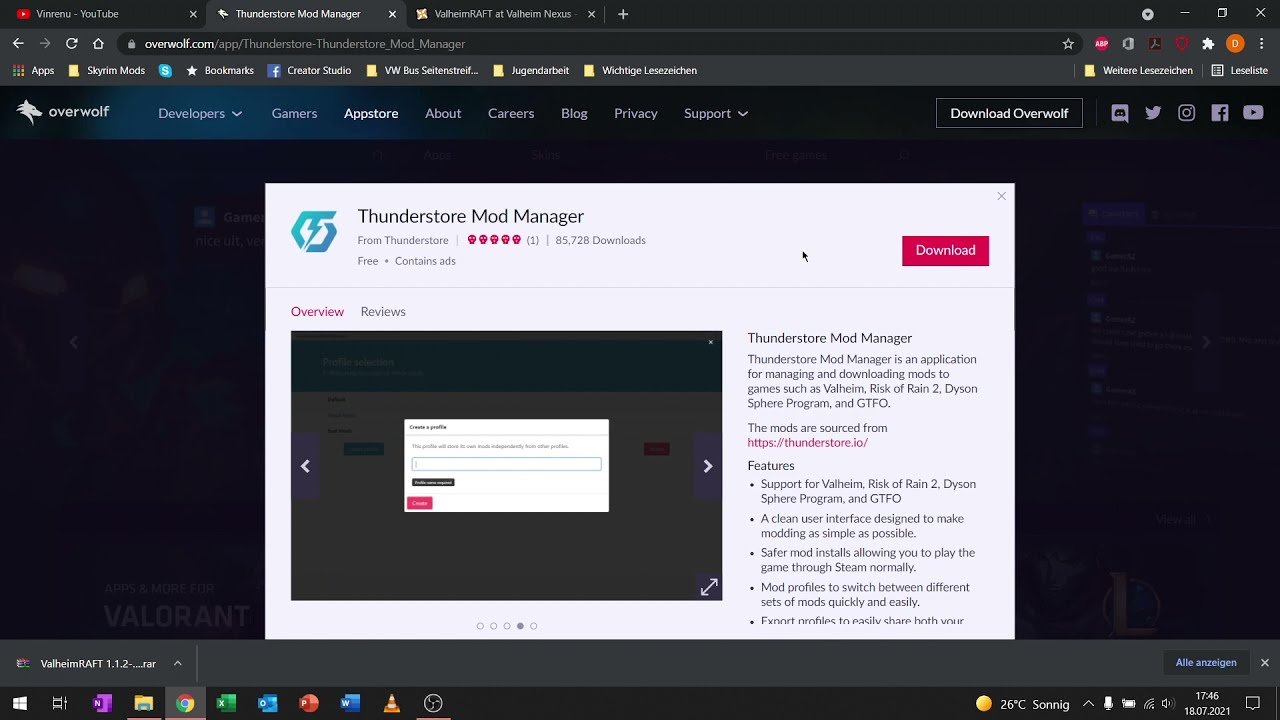Open the Weitere Lesezeichen folder
This screenshot has height=720, width=1280.
(1139, 71)
